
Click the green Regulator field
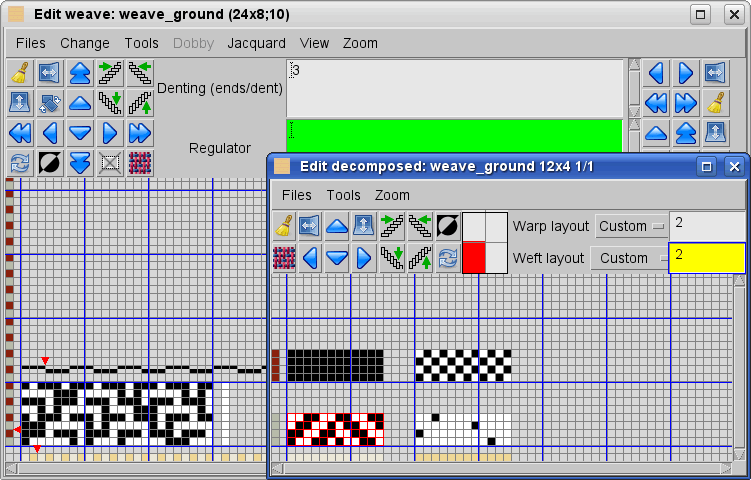point(454,135)
